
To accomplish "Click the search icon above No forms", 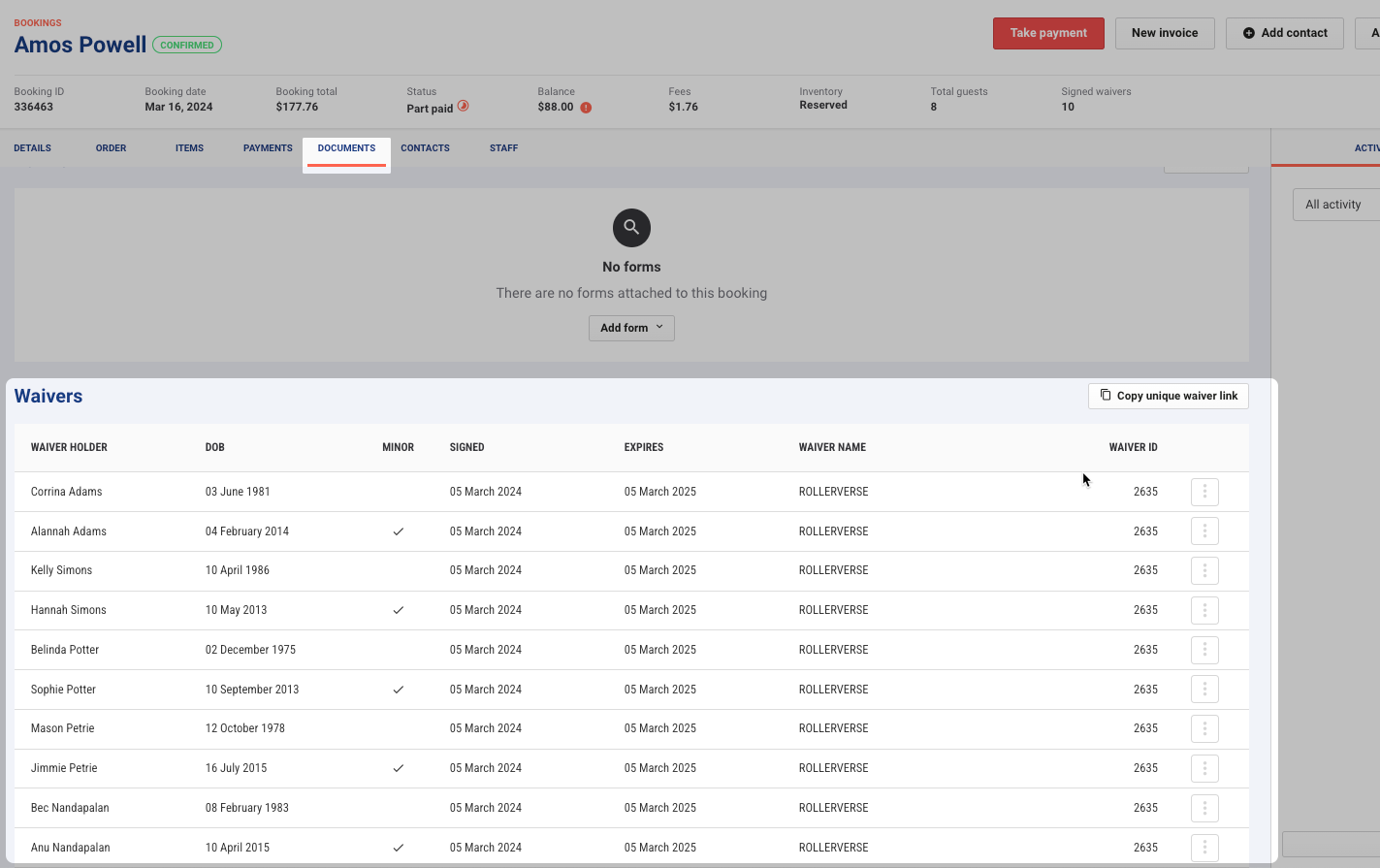I will tap(631, 228).
